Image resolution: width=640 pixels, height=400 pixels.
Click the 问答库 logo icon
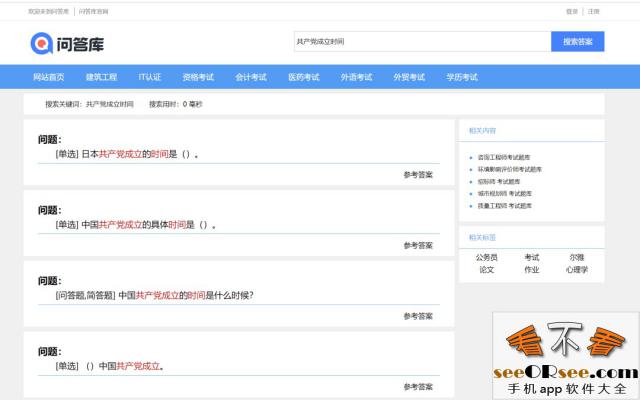tap(43, 43)
